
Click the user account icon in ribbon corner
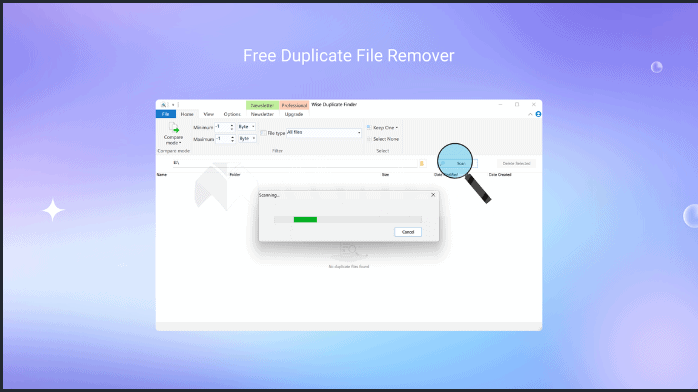[x=538, y=114]
